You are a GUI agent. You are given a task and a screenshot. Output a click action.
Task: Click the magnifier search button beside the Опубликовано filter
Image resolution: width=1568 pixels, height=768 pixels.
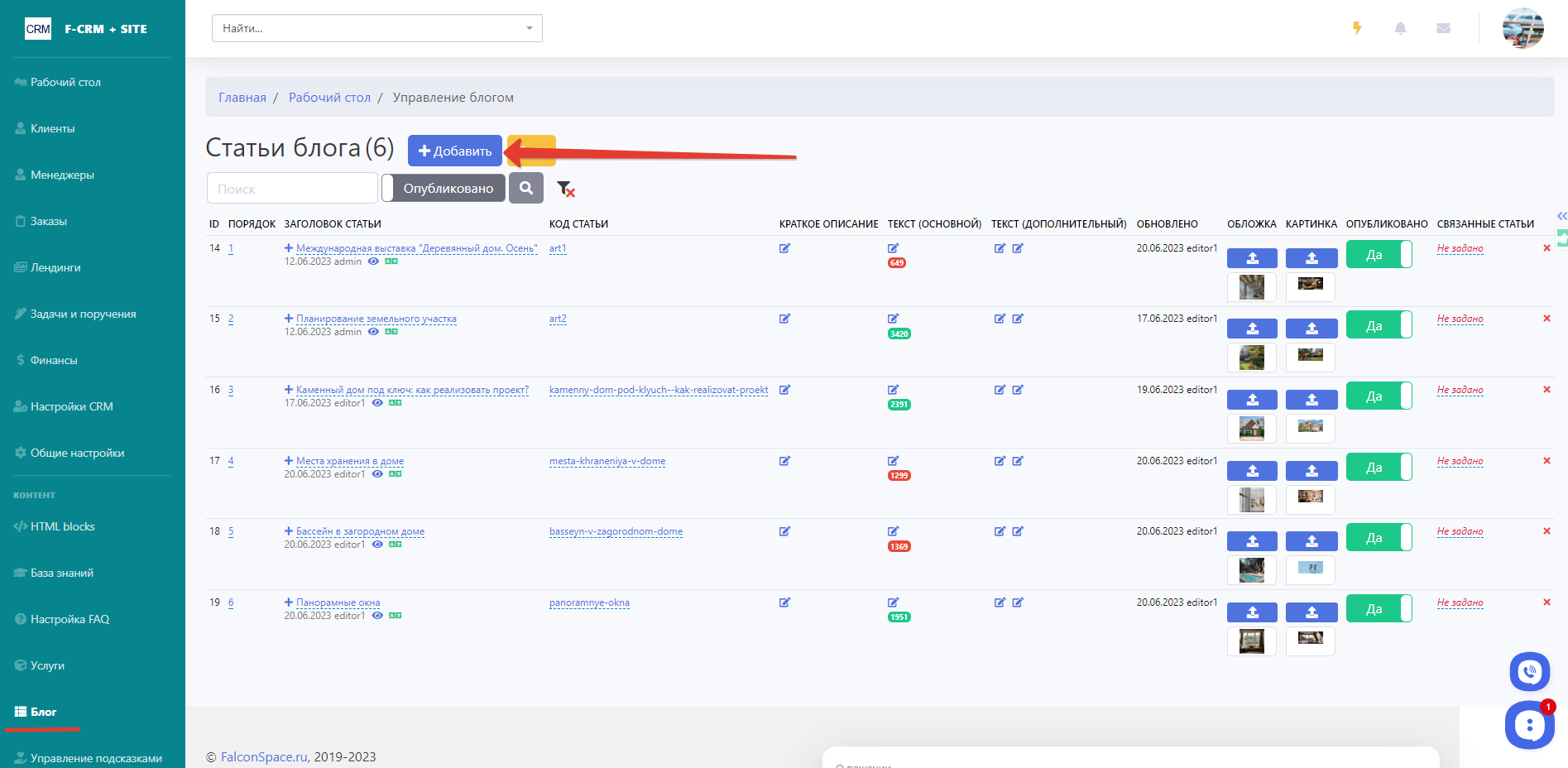pos(525,188)
